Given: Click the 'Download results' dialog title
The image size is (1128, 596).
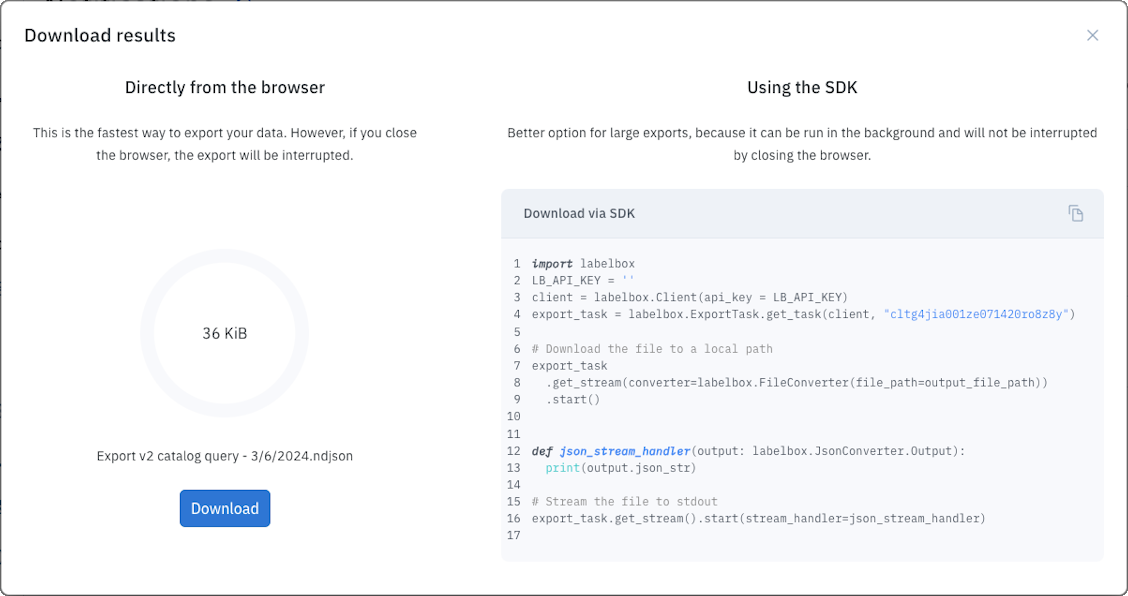Looking at the screenshot, I should click(100, 35).
